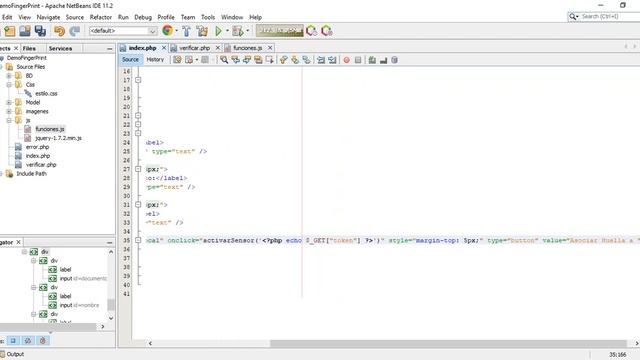640x360 pixels.
Task: Open the Refactor menu
Action: [100, 17]
